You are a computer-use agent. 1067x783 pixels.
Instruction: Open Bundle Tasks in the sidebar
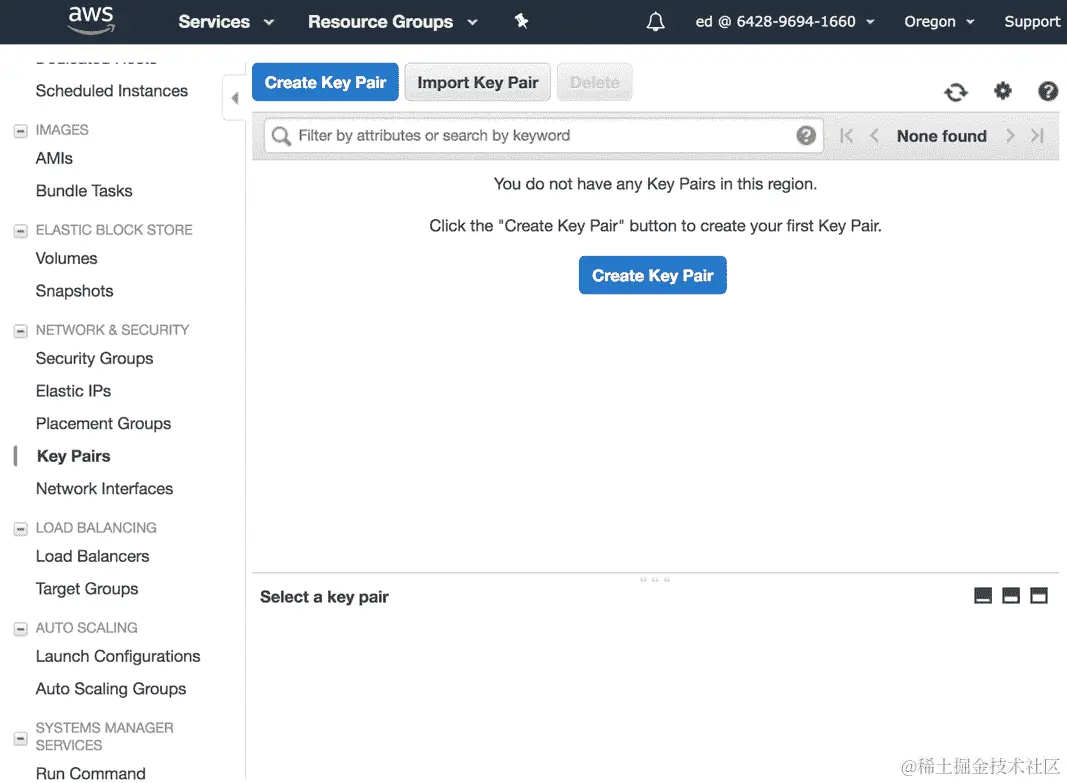click(84, 190)
